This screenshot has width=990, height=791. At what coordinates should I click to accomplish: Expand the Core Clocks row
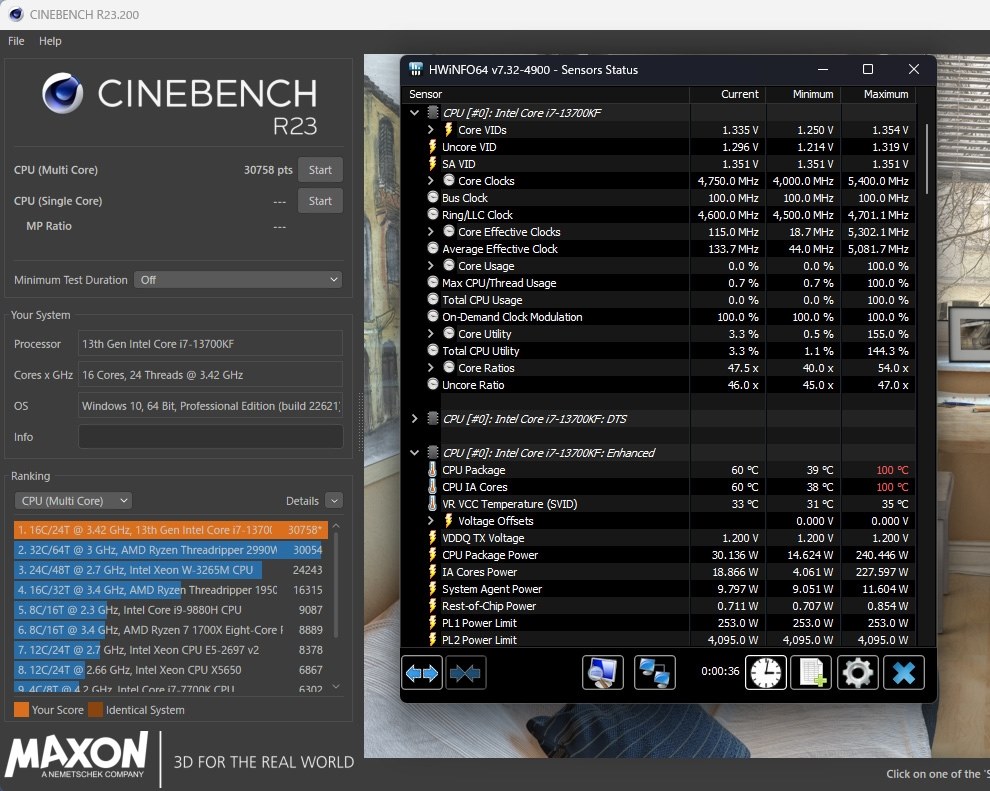431,181
